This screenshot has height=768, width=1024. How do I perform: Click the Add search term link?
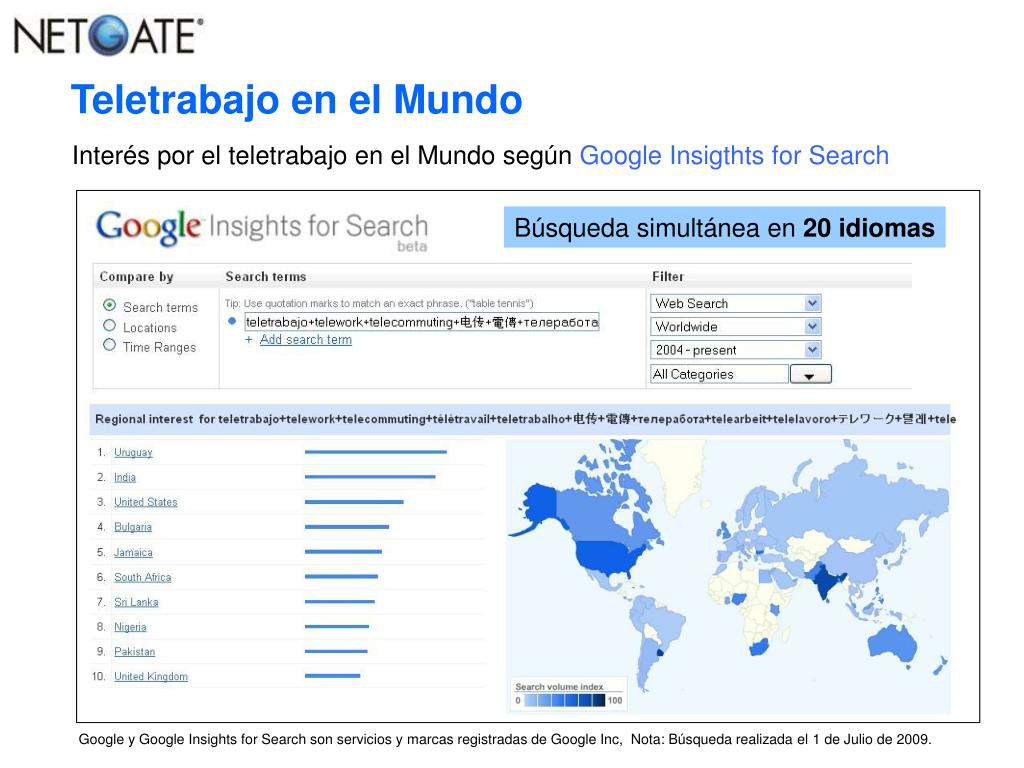coord(306,340)
